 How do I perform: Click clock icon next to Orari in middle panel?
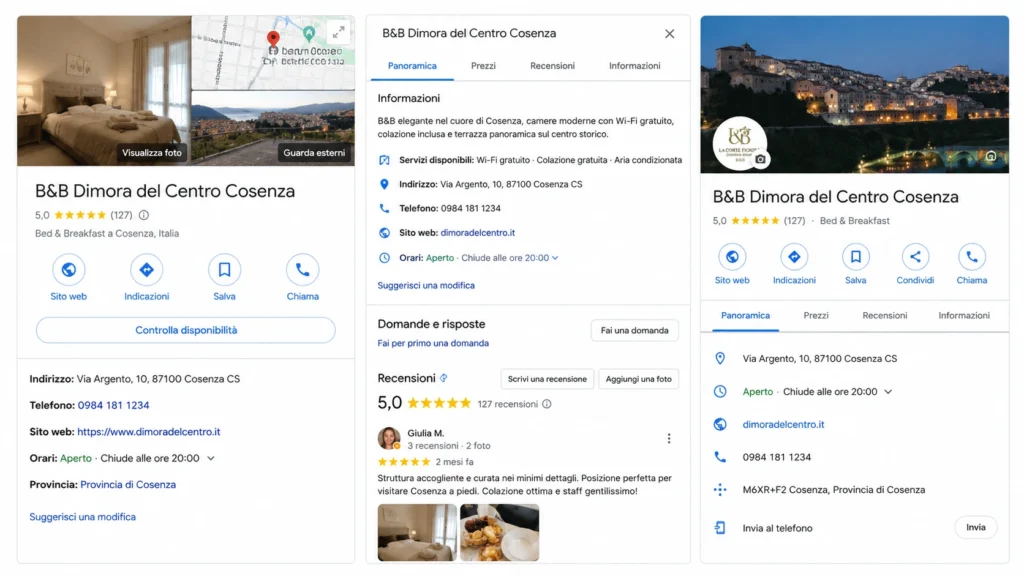click(385, 258)
